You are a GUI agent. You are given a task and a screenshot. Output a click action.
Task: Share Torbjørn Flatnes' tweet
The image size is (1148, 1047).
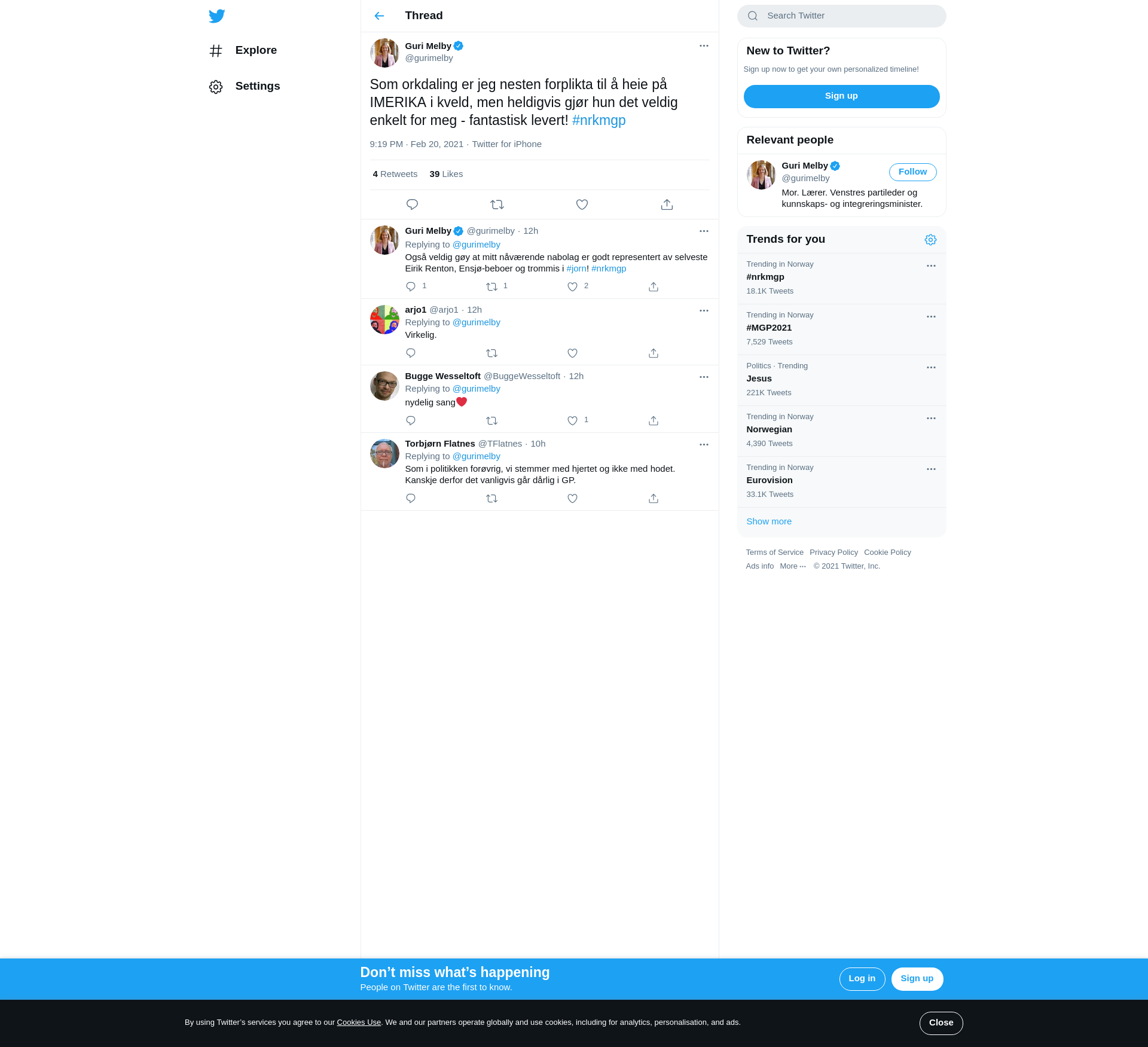(x=654, y=498)
